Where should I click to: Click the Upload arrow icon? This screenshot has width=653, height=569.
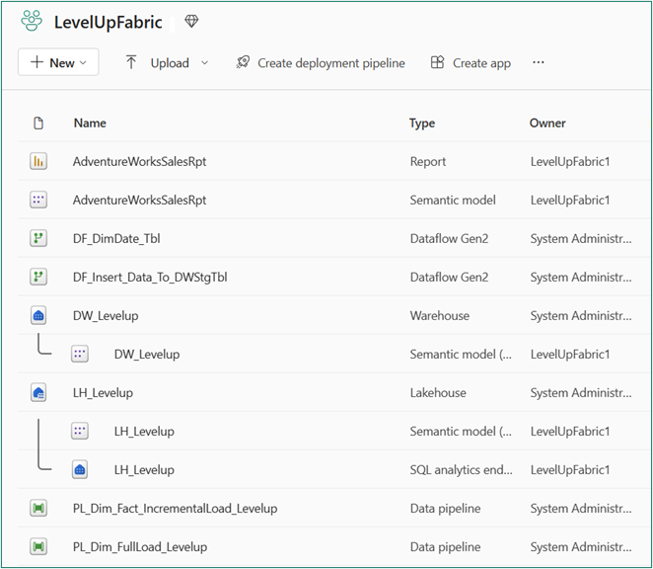131,62
